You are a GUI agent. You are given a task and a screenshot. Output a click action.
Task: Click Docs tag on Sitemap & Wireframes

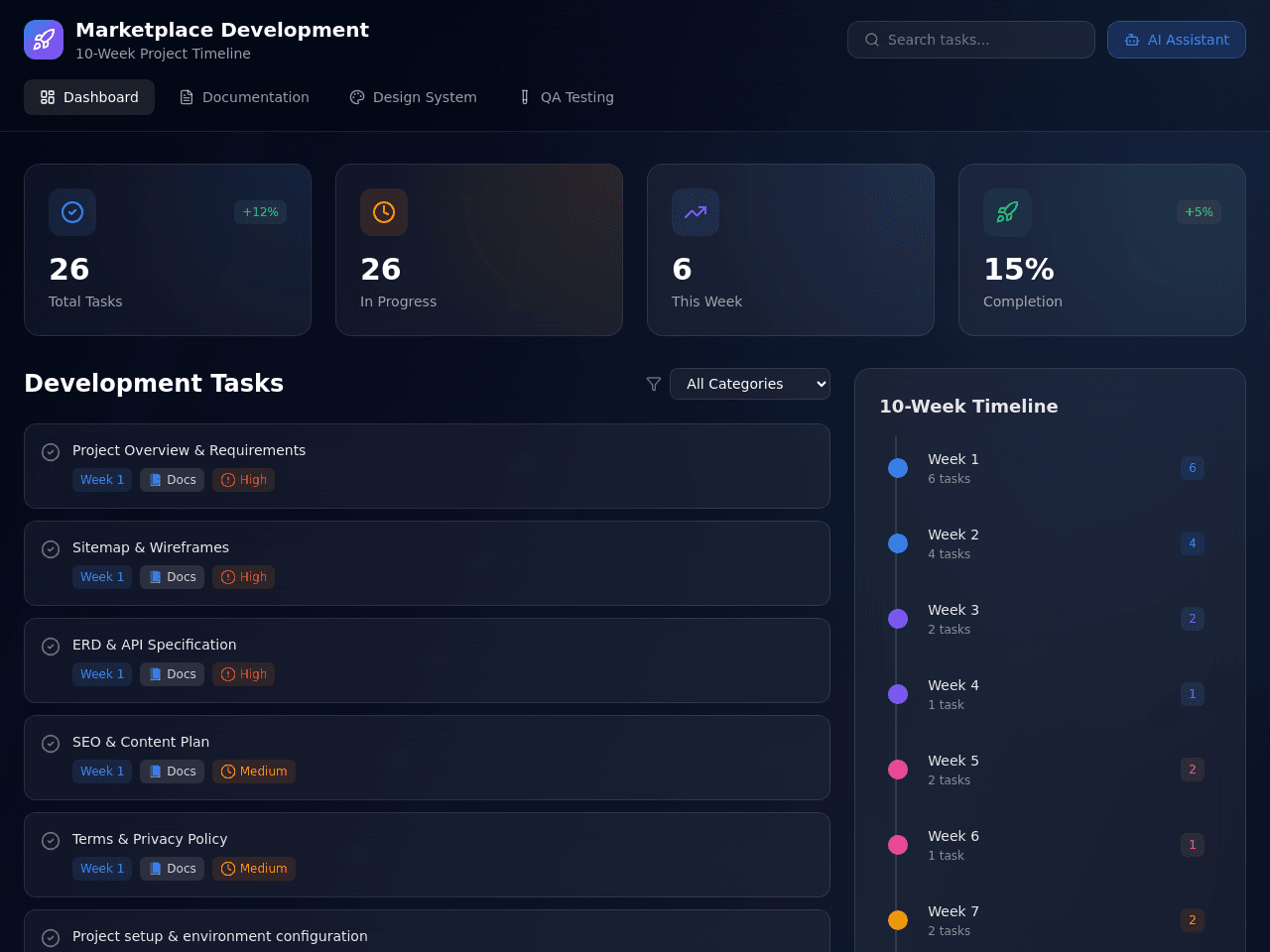click(x=172, y=577)
